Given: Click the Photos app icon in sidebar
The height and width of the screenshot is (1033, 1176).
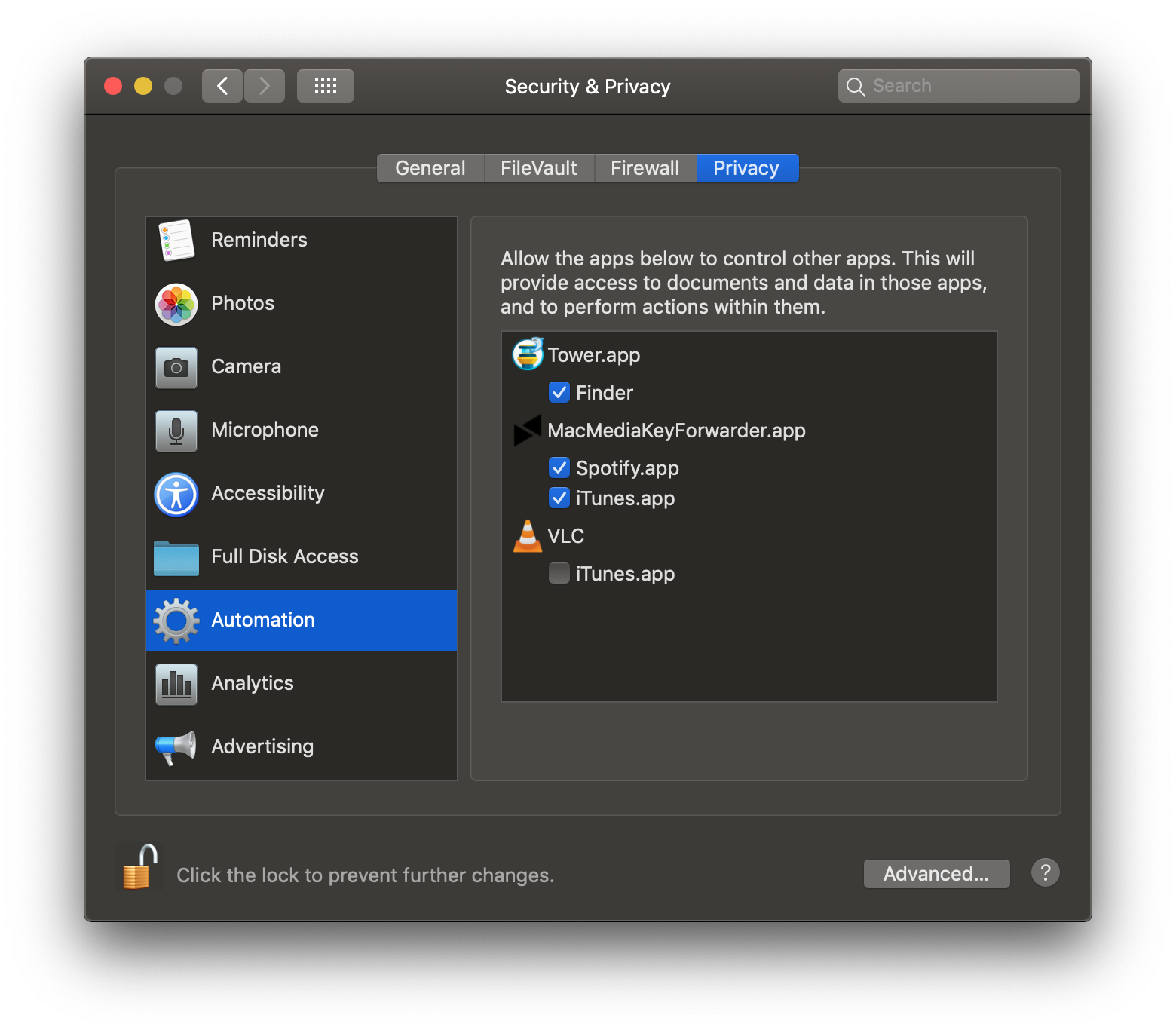Looking at the screenshot, I should coord(176,304).
